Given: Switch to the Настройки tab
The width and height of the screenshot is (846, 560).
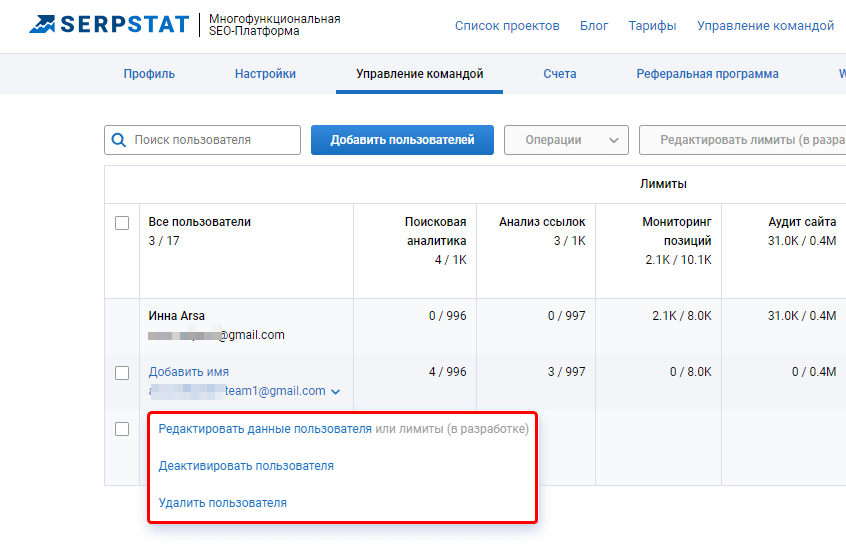Looking at the screenshot, I should coord(265,74).
